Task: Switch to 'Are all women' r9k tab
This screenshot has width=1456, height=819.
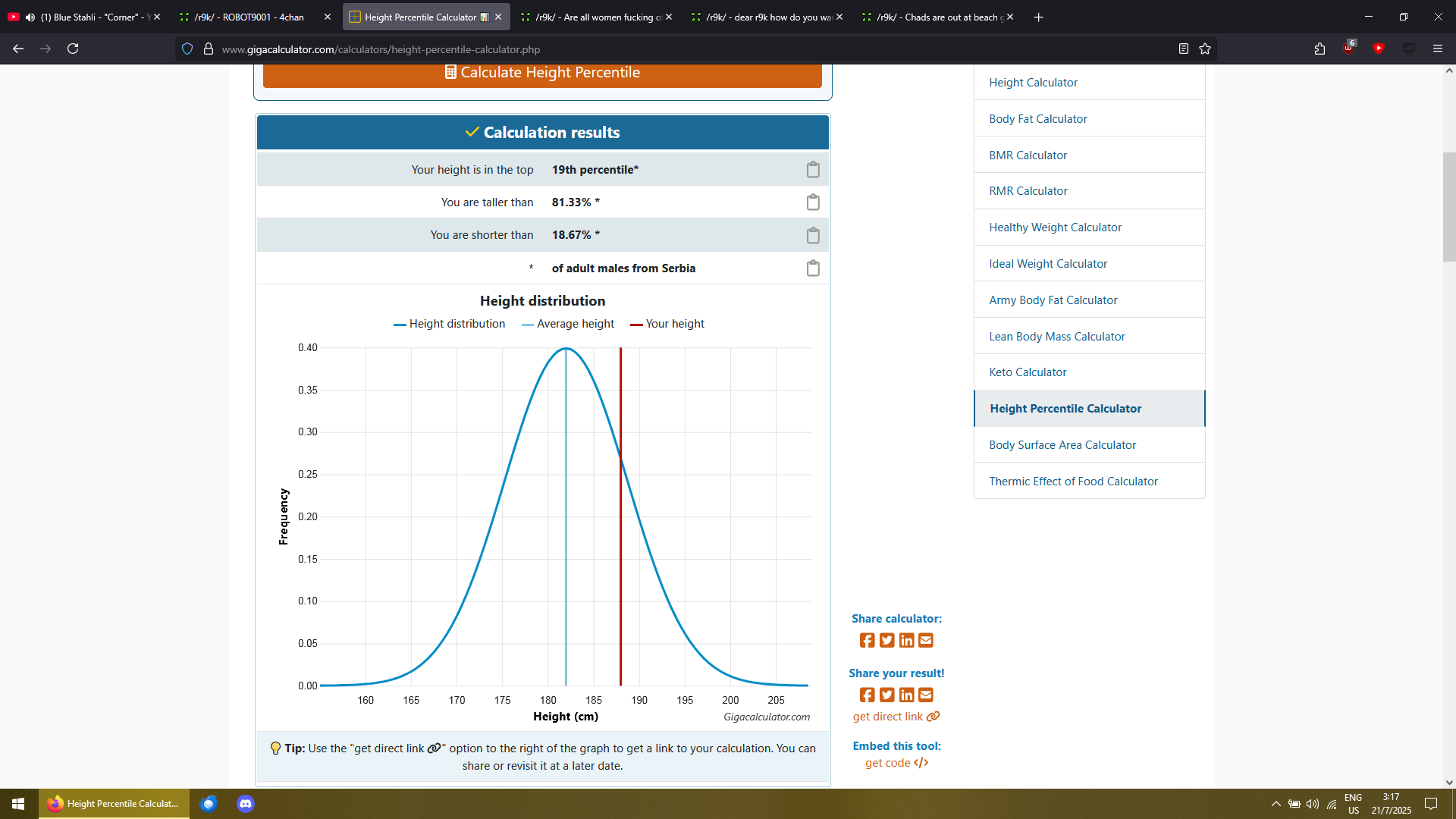Action: [x=598, y=17]
